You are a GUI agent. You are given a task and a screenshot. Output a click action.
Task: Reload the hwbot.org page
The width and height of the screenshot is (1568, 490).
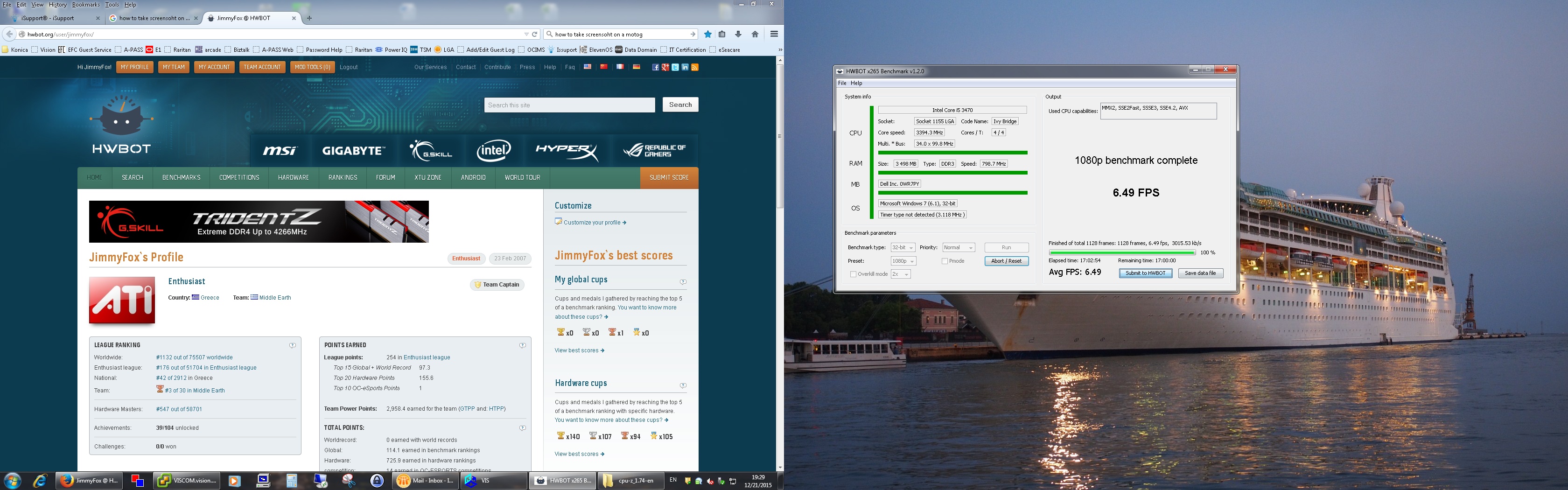pyautogui.click(x=534, y=34)
